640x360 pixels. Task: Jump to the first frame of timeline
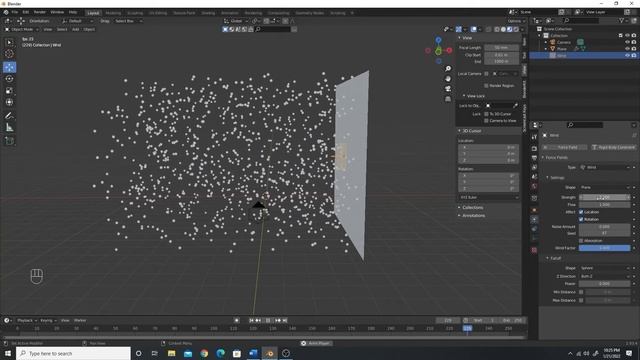(x=251, y=320)
